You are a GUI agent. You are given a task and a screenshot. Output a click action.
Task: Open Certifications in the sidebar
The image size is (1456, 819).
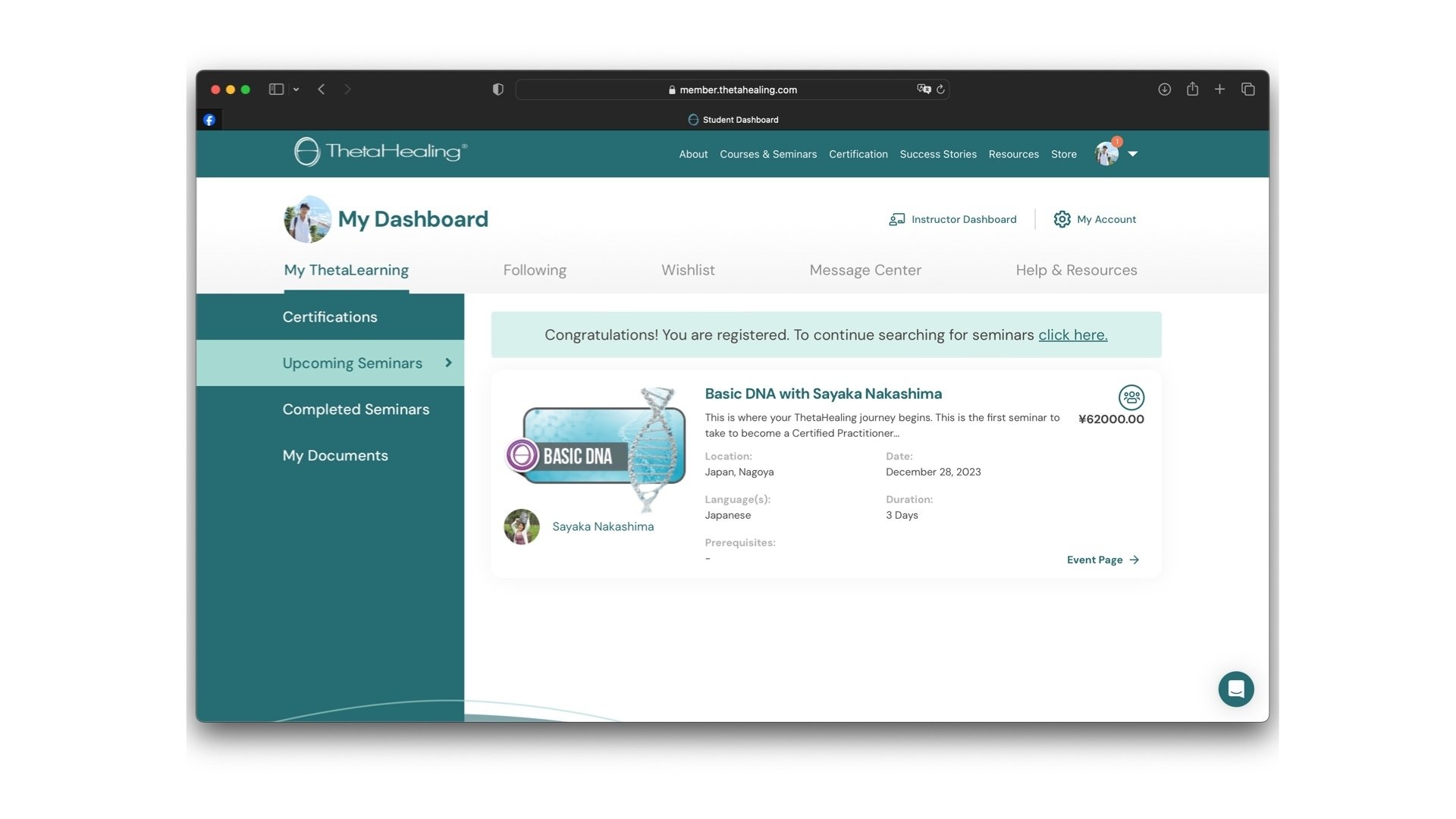click(330, 317)
